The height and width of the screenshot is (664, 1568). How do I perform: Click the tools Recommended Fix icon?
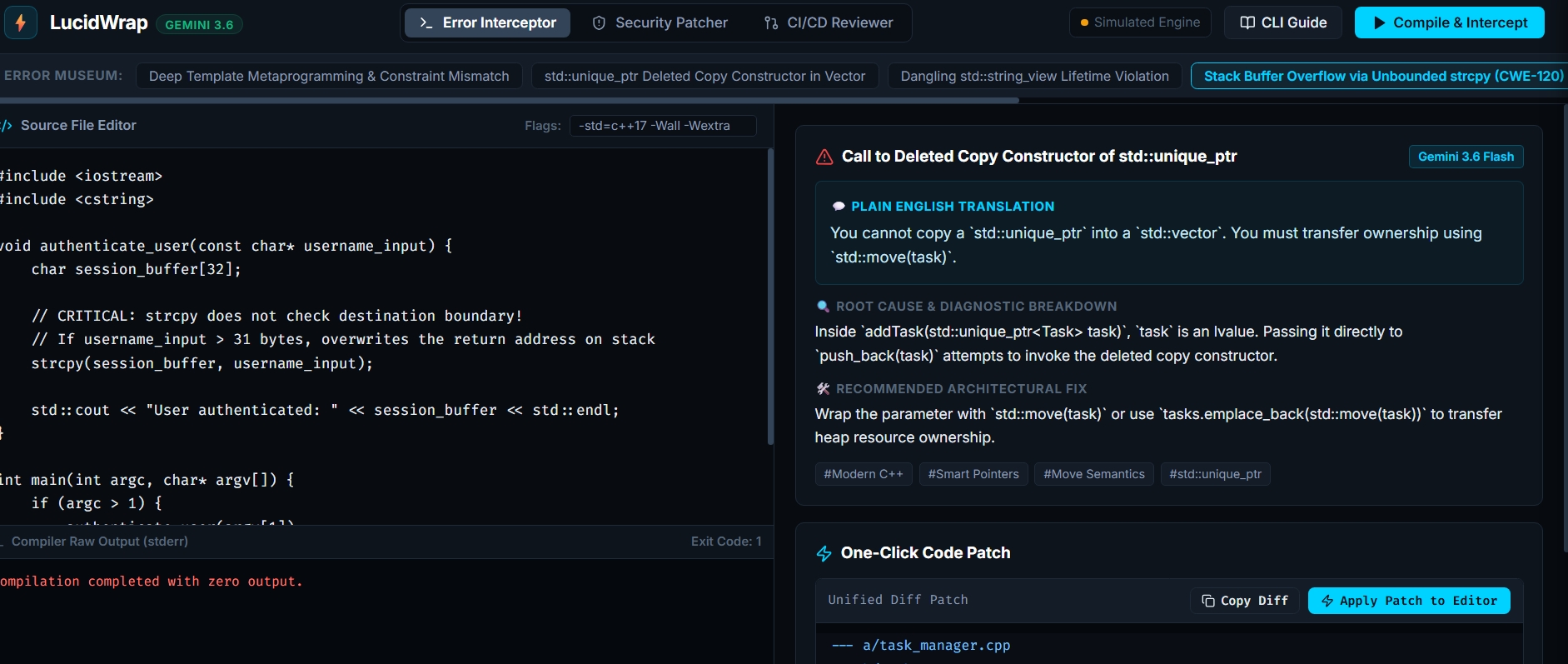(823, 389)
